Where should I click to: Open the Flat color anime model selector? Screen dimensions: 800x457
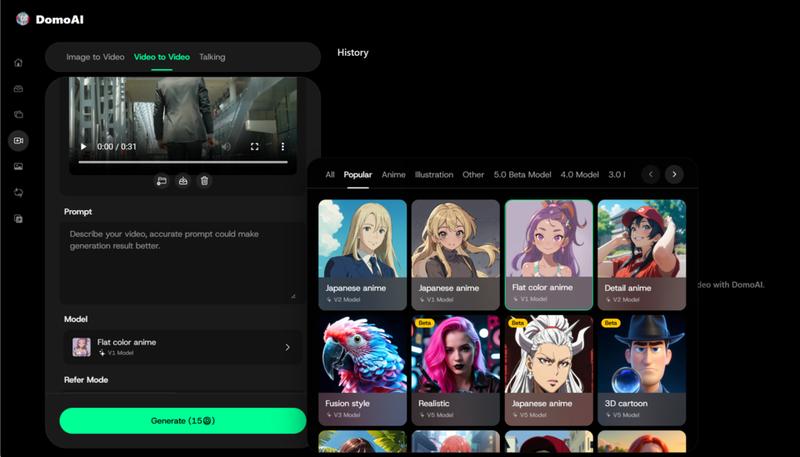tap(183, 347)
